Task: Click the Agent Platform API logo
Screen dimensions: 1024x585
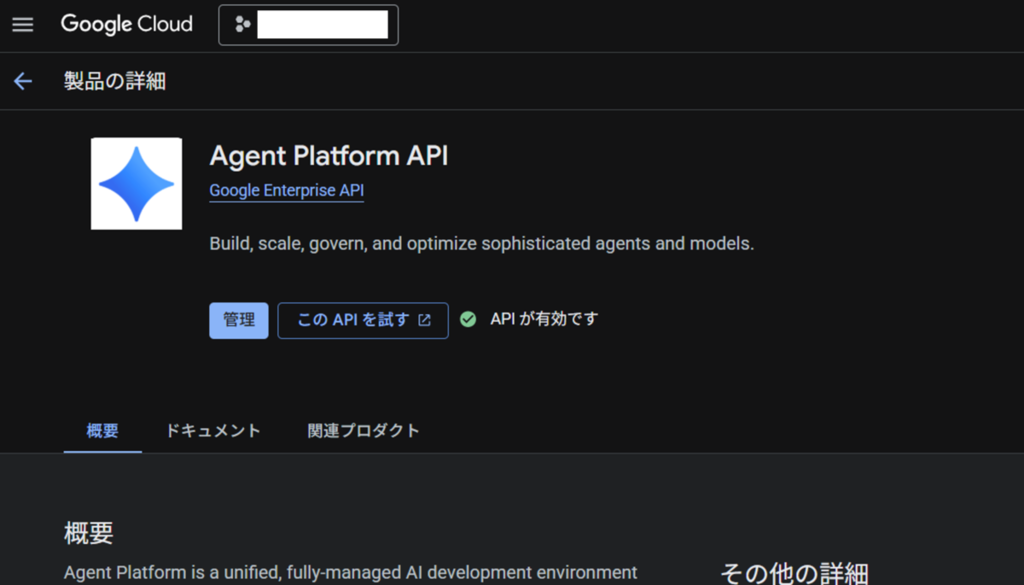Action: 136,183
